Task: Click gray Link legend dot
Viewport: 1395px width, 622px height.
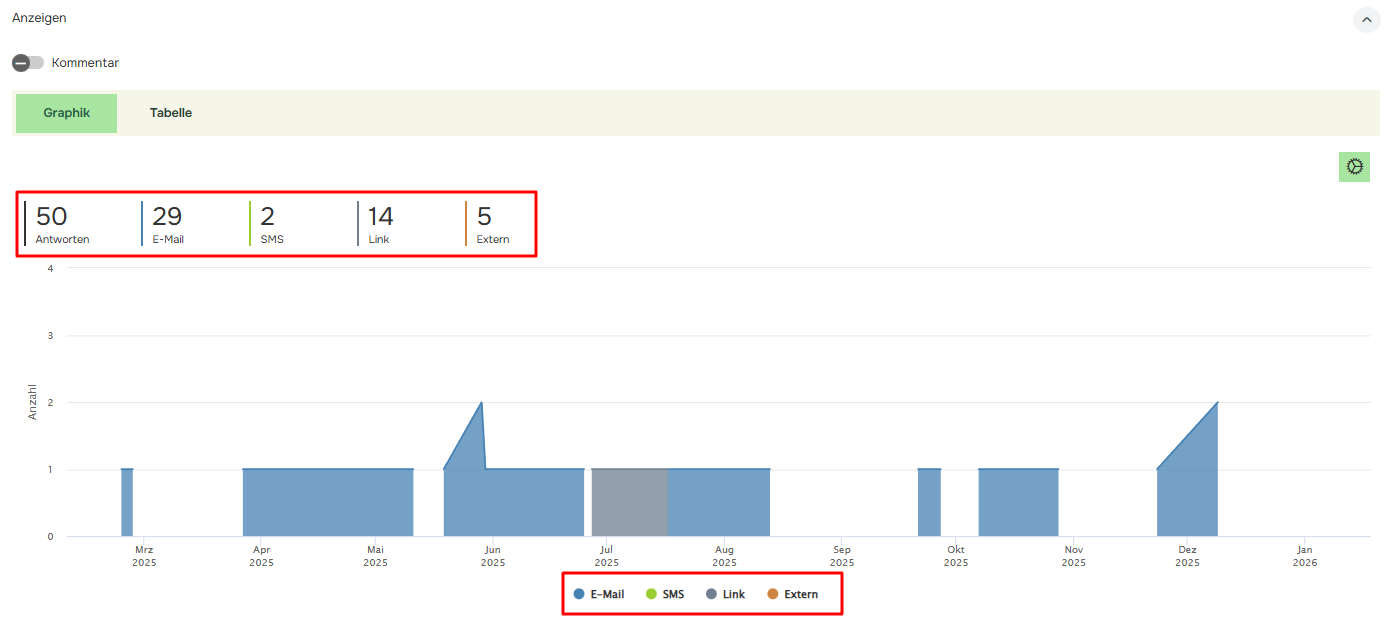Action: 711,594
